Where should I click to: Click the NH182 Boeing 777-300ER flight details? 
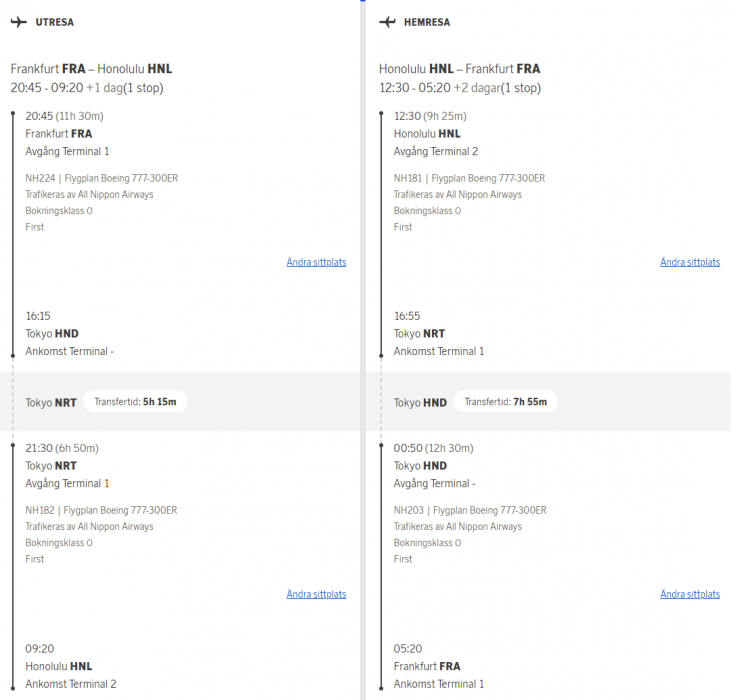(x=101, y=510)
